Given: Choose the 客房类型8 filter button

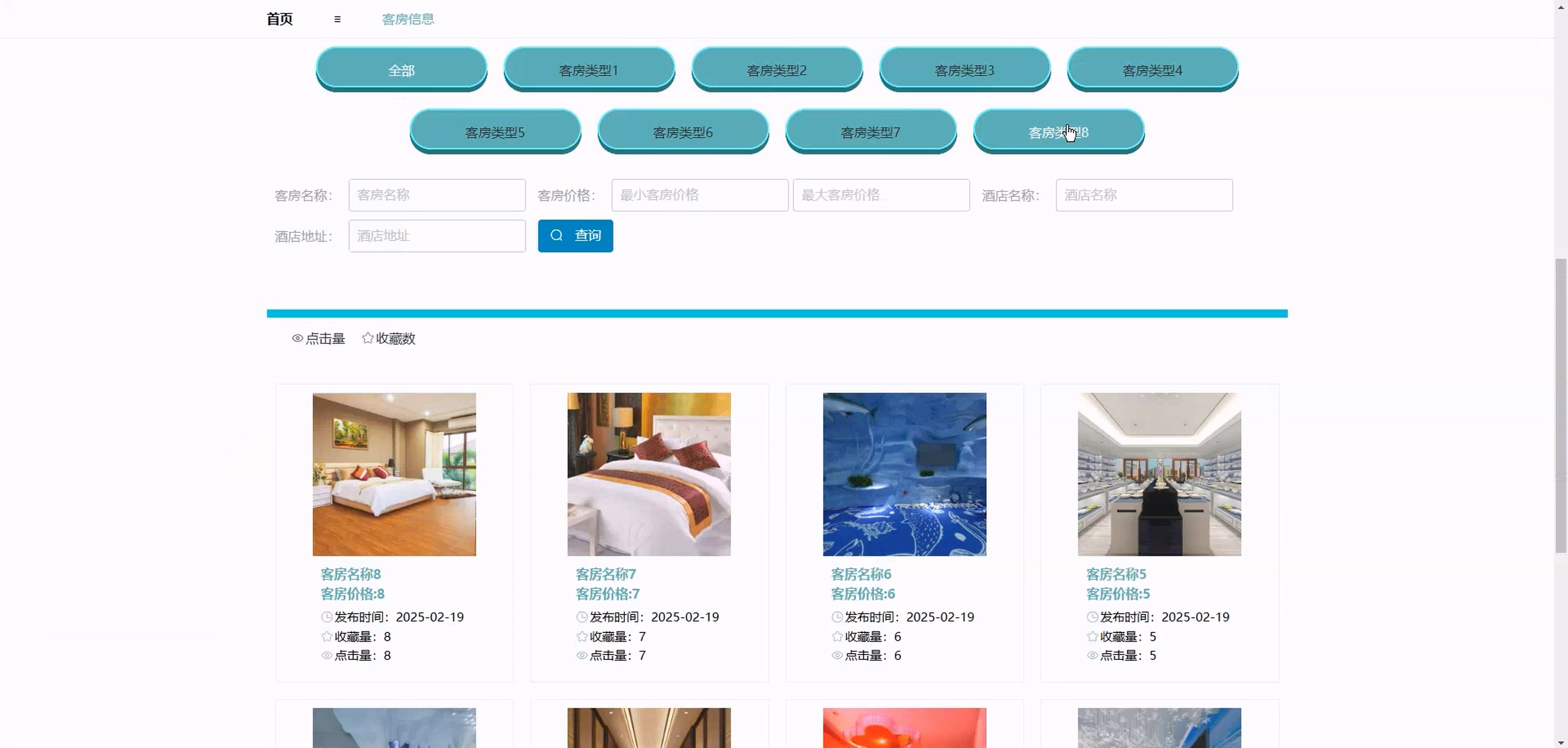Looking at the screenshot, I should (1058, 132).
